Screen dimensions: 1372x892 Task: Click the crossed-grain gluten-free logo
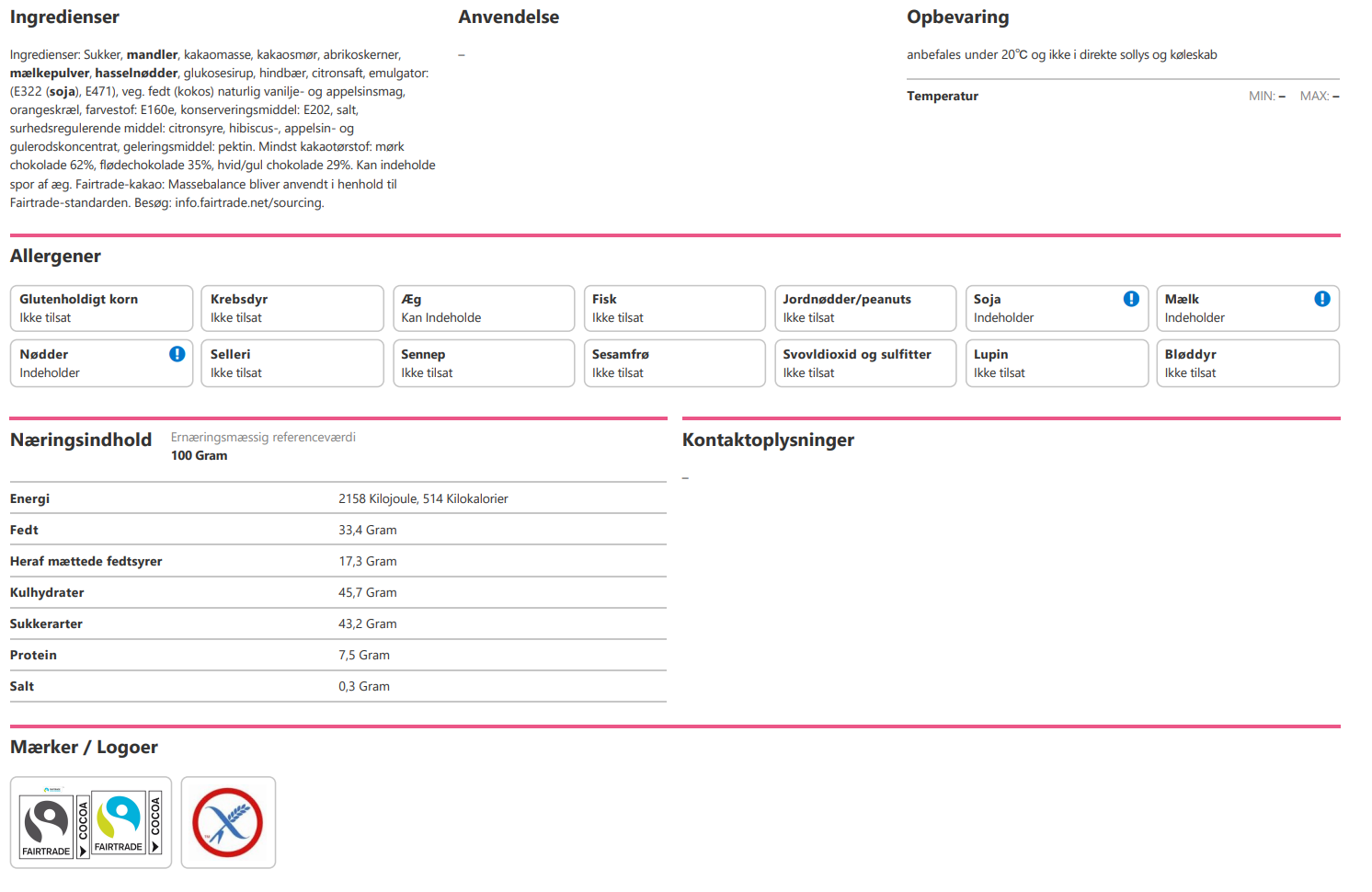228,822
